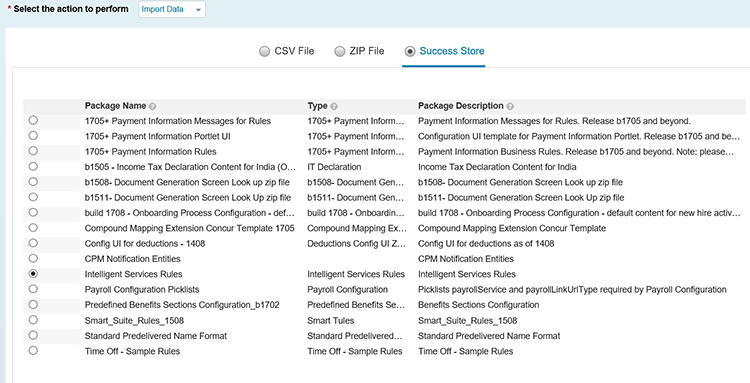
Task: Choose Smart_Suite_Rules_1508 package radio button
Action: [x=33, y=320]
